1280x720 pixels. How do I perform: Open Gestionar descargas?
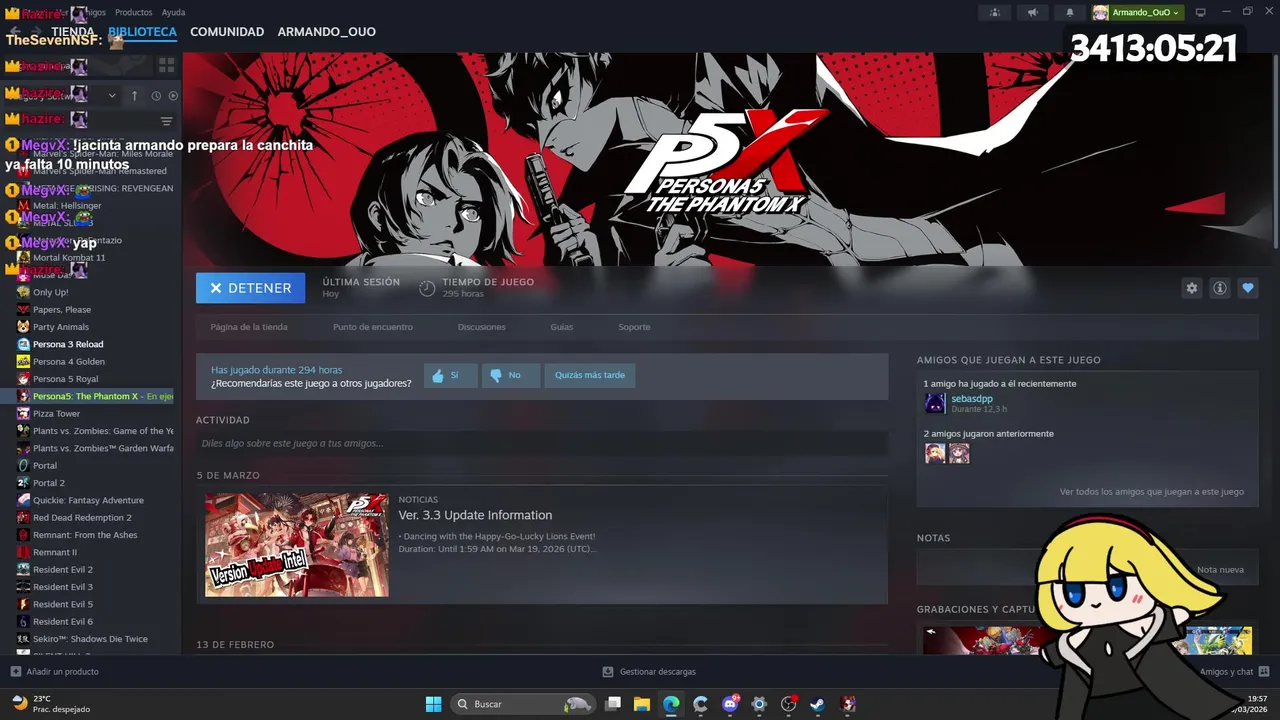point(649,672)
